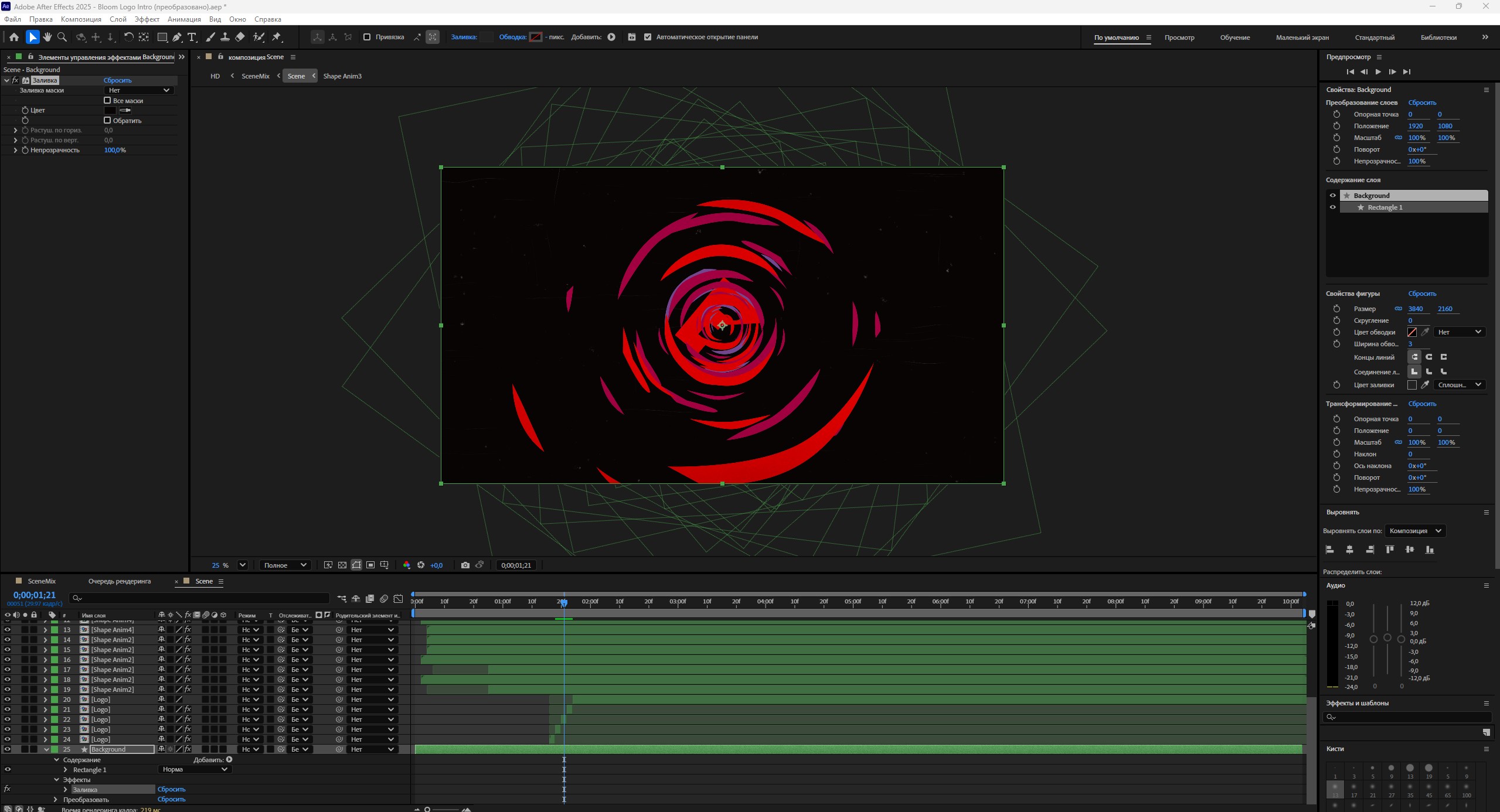Select the Type tool
Screen dimensions: 1500x812
coord(192,37)
